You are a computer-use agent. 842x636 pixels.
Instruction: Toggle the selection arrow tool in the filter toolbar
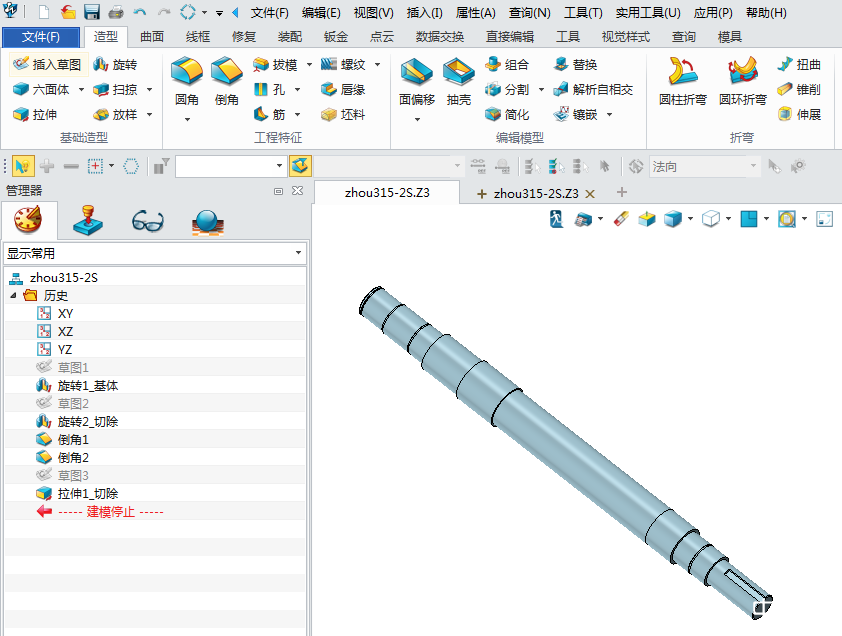[23, 166]
